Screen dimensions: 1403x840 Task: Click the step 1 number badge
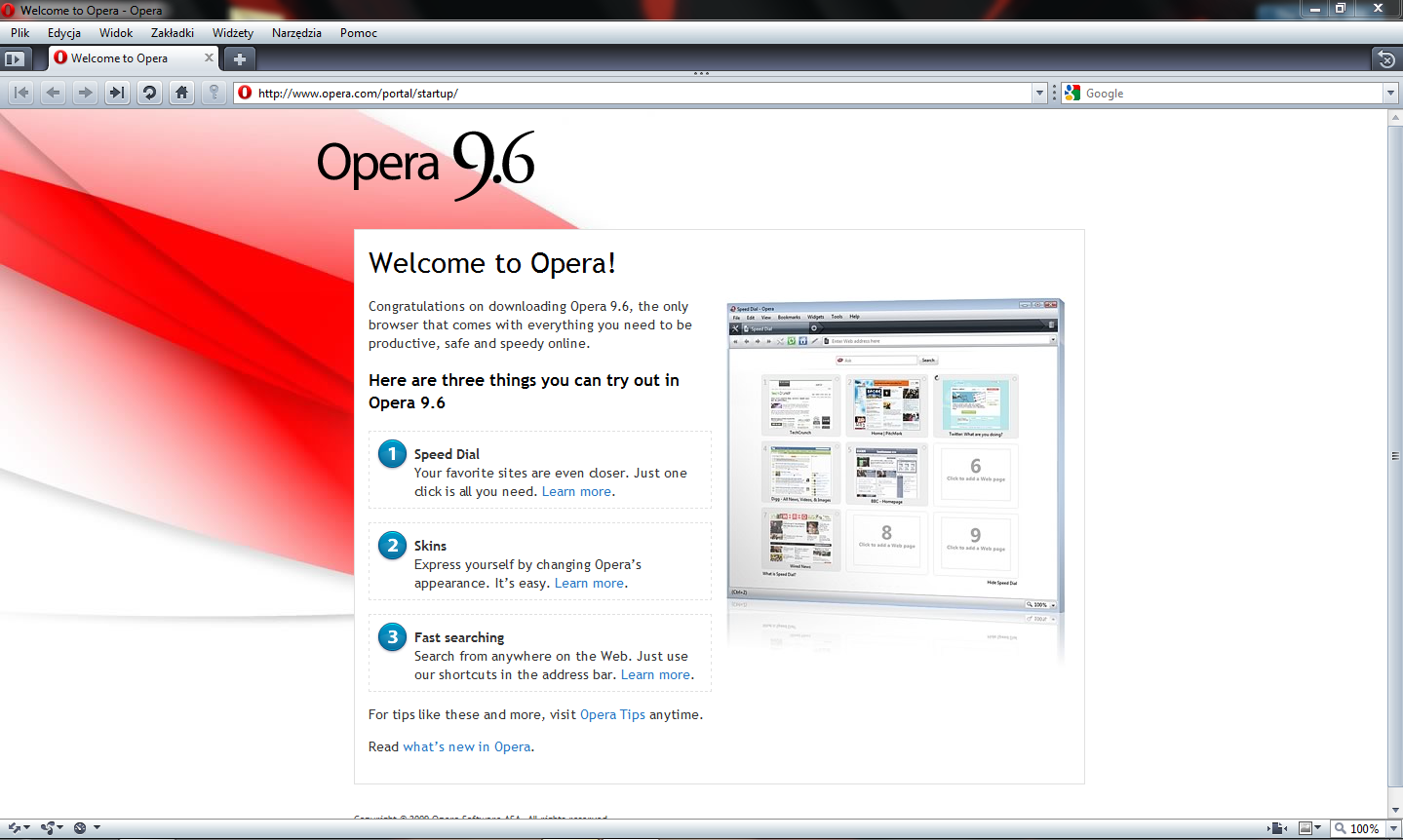pyautogui.click(x=392, y=453)
